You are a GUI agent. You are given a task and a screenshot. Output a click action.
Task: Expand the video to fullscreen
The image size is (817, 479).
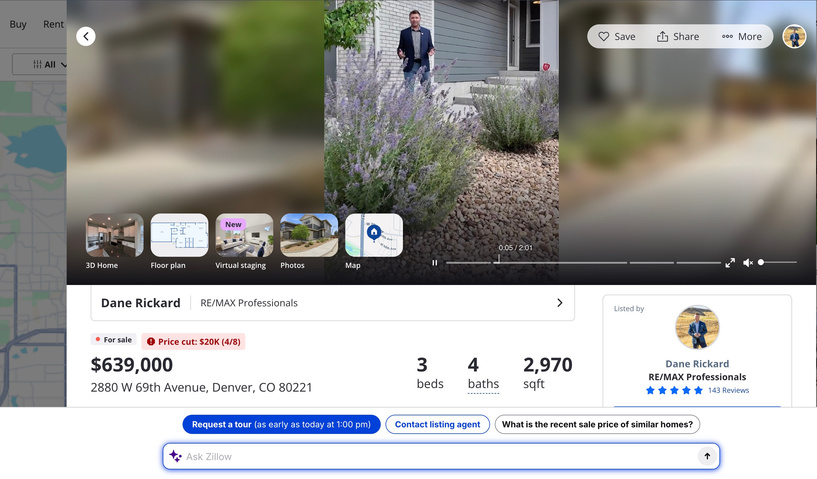(x=730, y=263)
